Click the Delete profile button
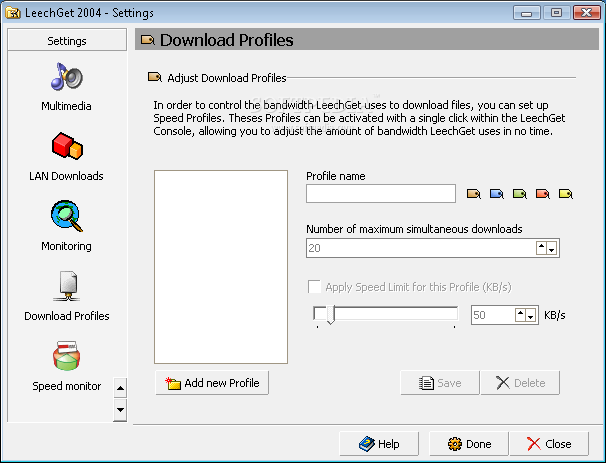 [520, 383]
